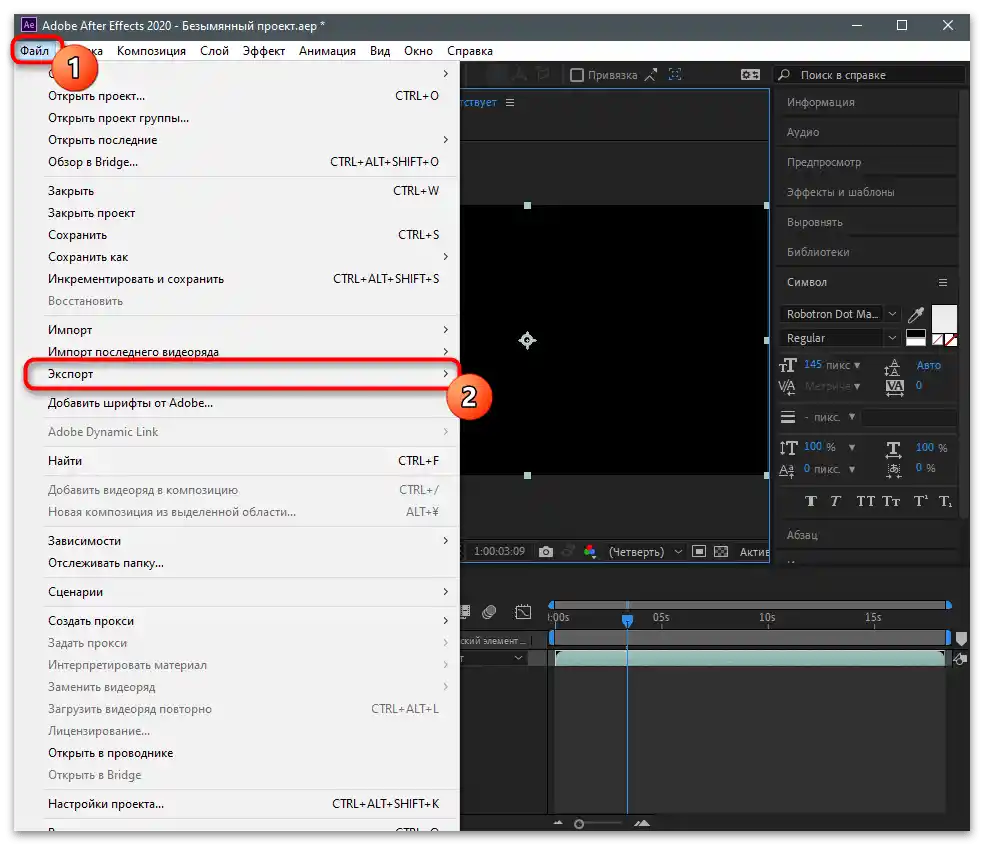Click the snapshot camera icon in the viewer
This screenshot has height=845, width=984.
click(x=546, y=552)
